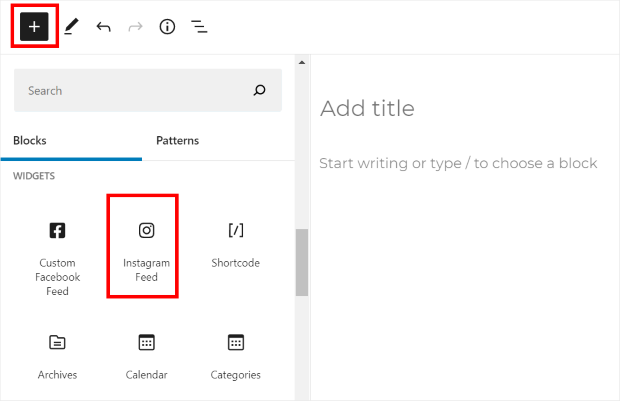Insert the Calendar block
Image resolution: width=620 pixels, height=401 pixels.
(146, 356)
